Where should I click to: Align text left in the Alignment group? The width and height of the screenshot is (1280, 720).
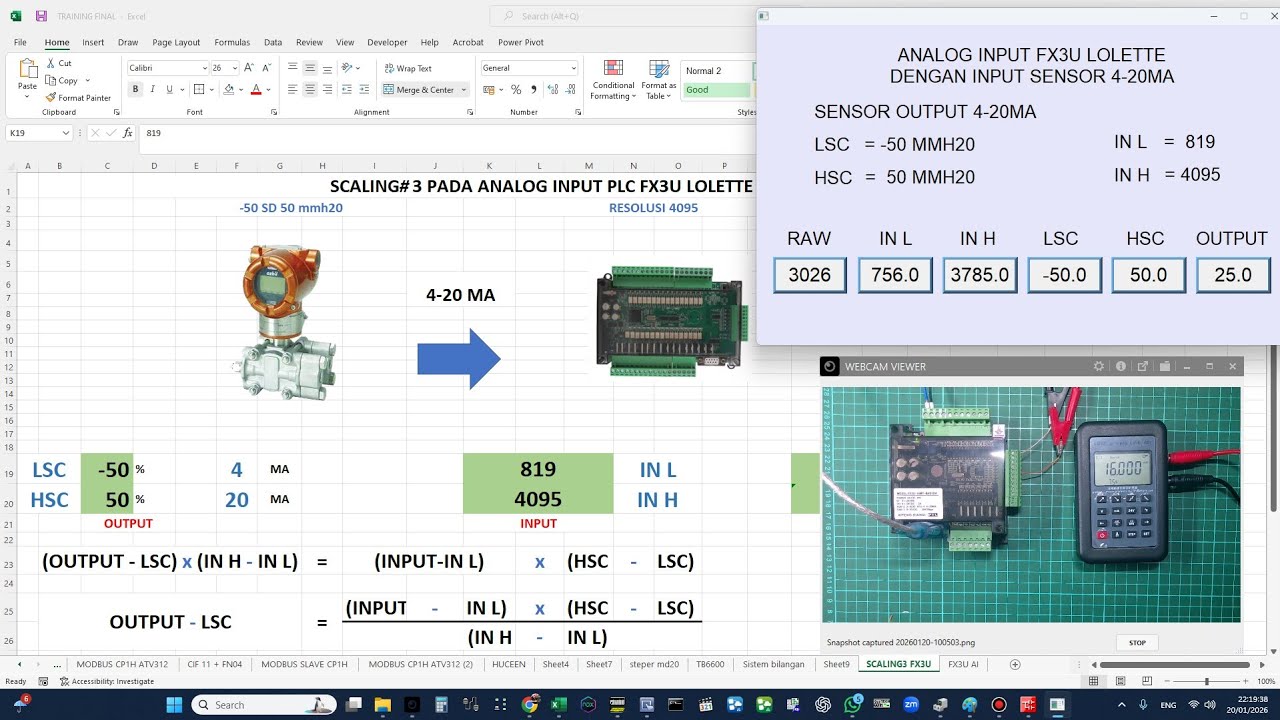point(293,89)
